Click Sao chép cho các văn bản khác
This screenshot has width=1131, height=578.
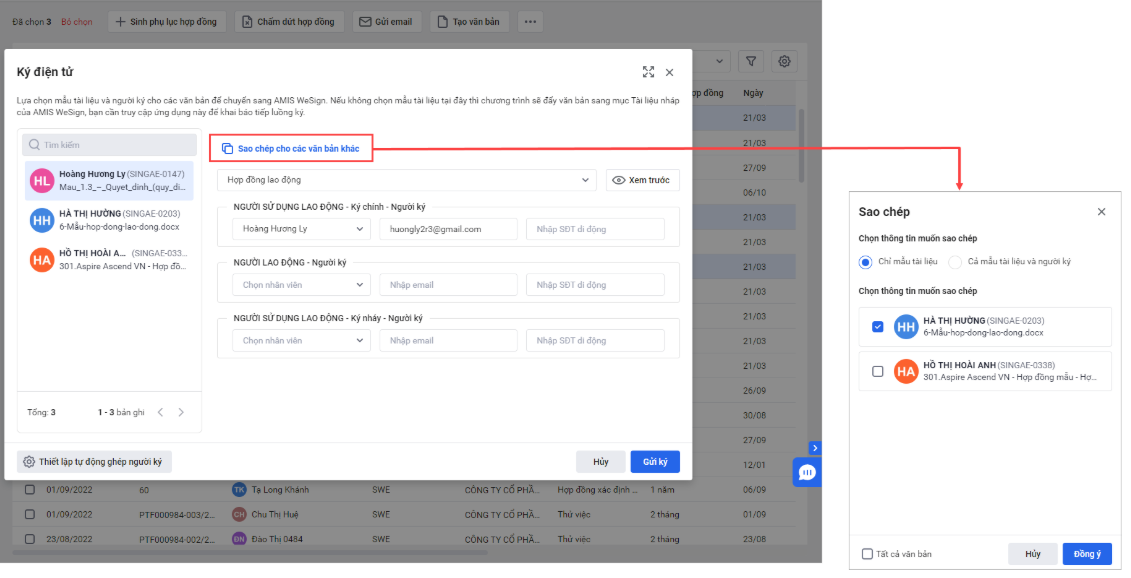coord(291,148)
